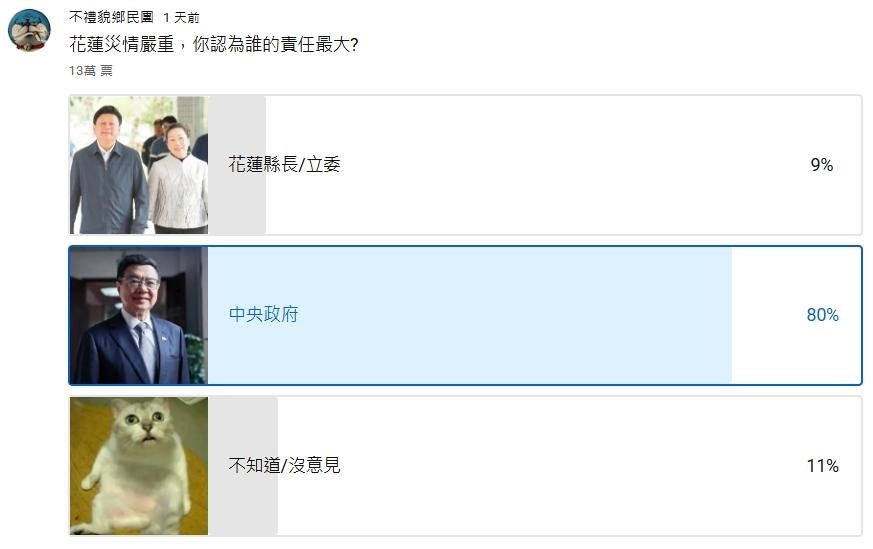
Task: Click the 中央政府 option label text
Action: (x=263, y=315)
